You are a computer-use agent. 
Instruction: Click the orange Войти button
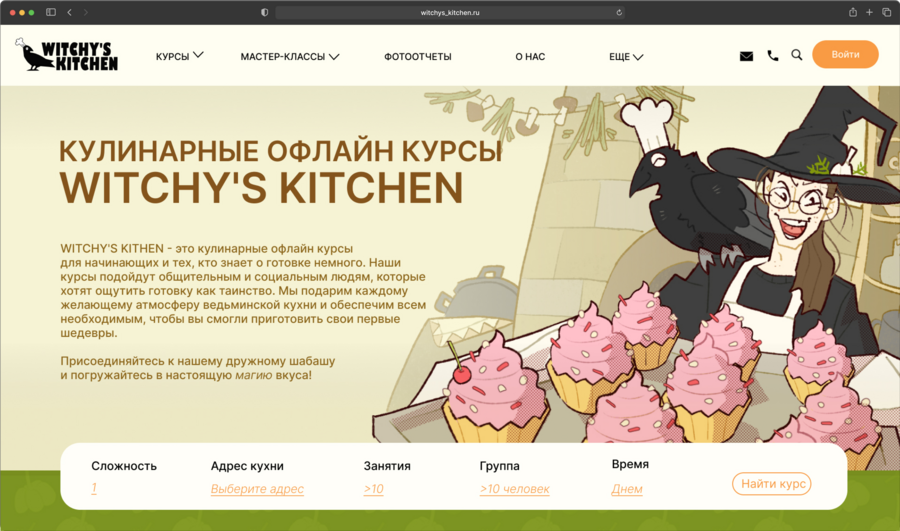845,55
